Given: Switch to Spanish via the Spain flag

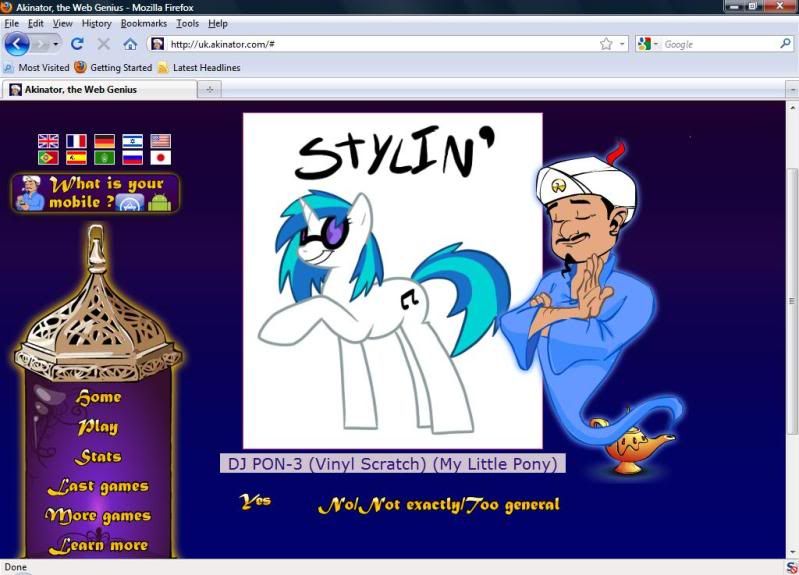Looking at the screenshot, I should 76,158.
